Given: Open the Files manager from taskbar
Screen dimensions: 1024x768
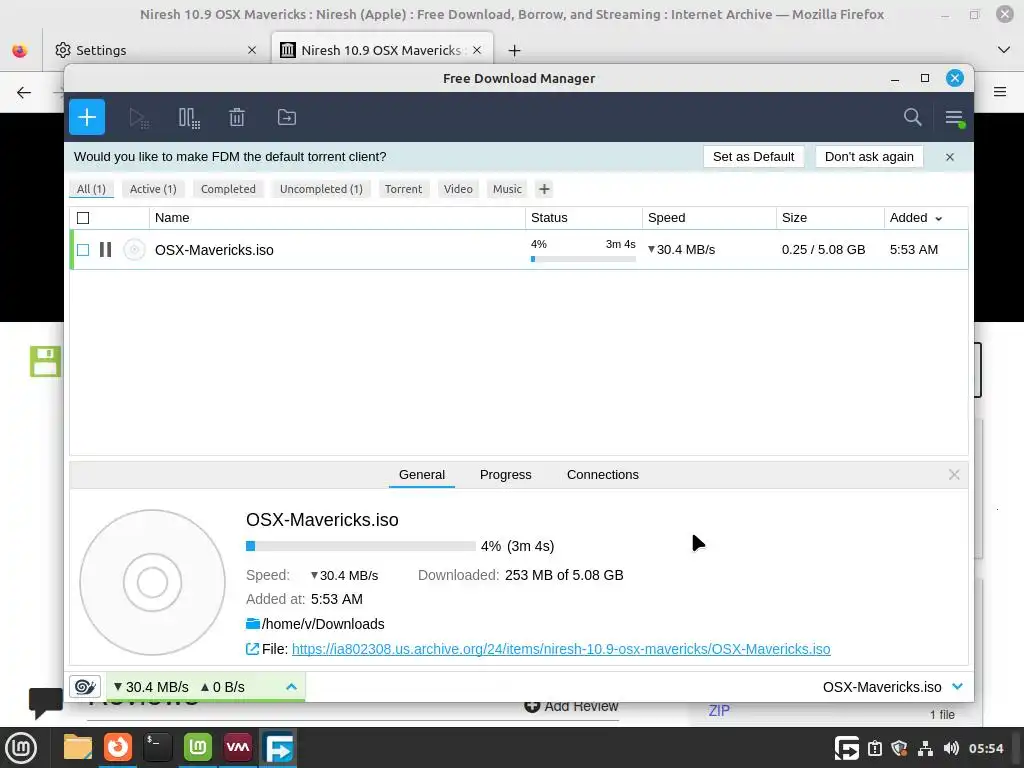Looking at the screenshot, I should point(78,748).
